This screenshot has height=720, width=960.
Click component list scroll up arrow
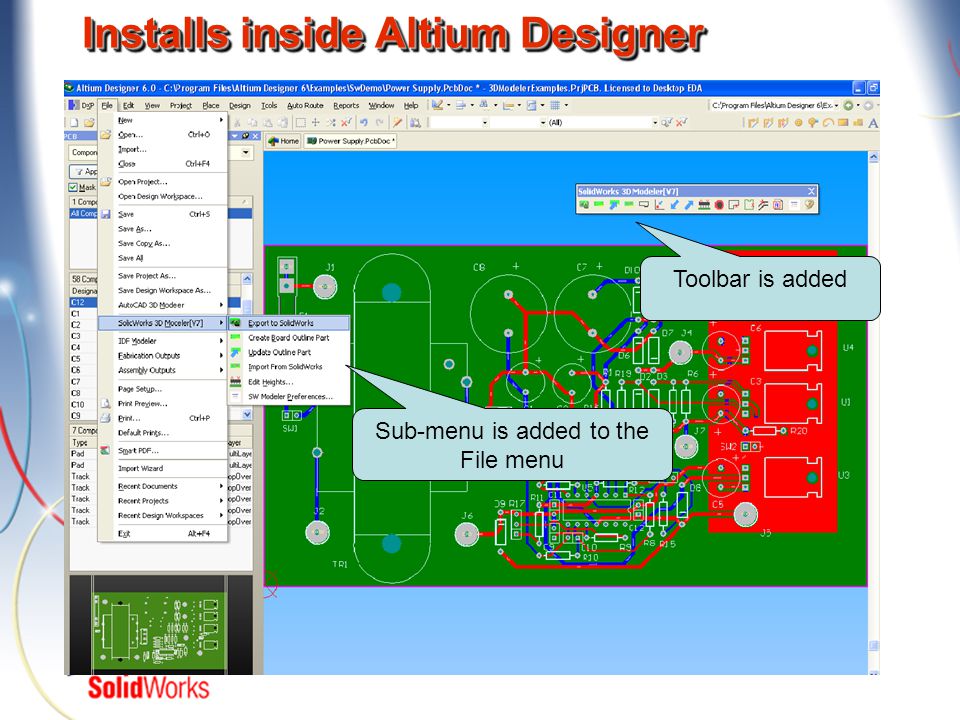247,279
